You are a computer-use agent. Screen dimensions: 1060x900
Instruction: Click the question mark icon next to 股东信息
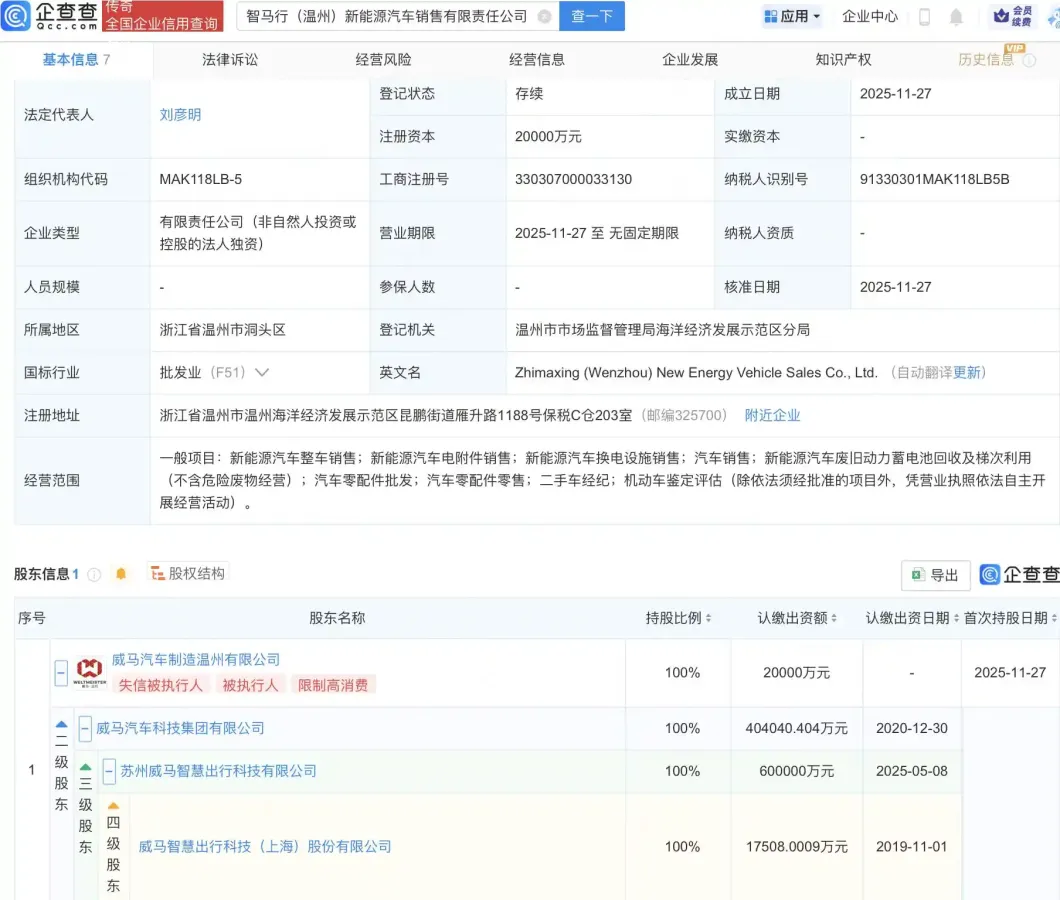93,573
